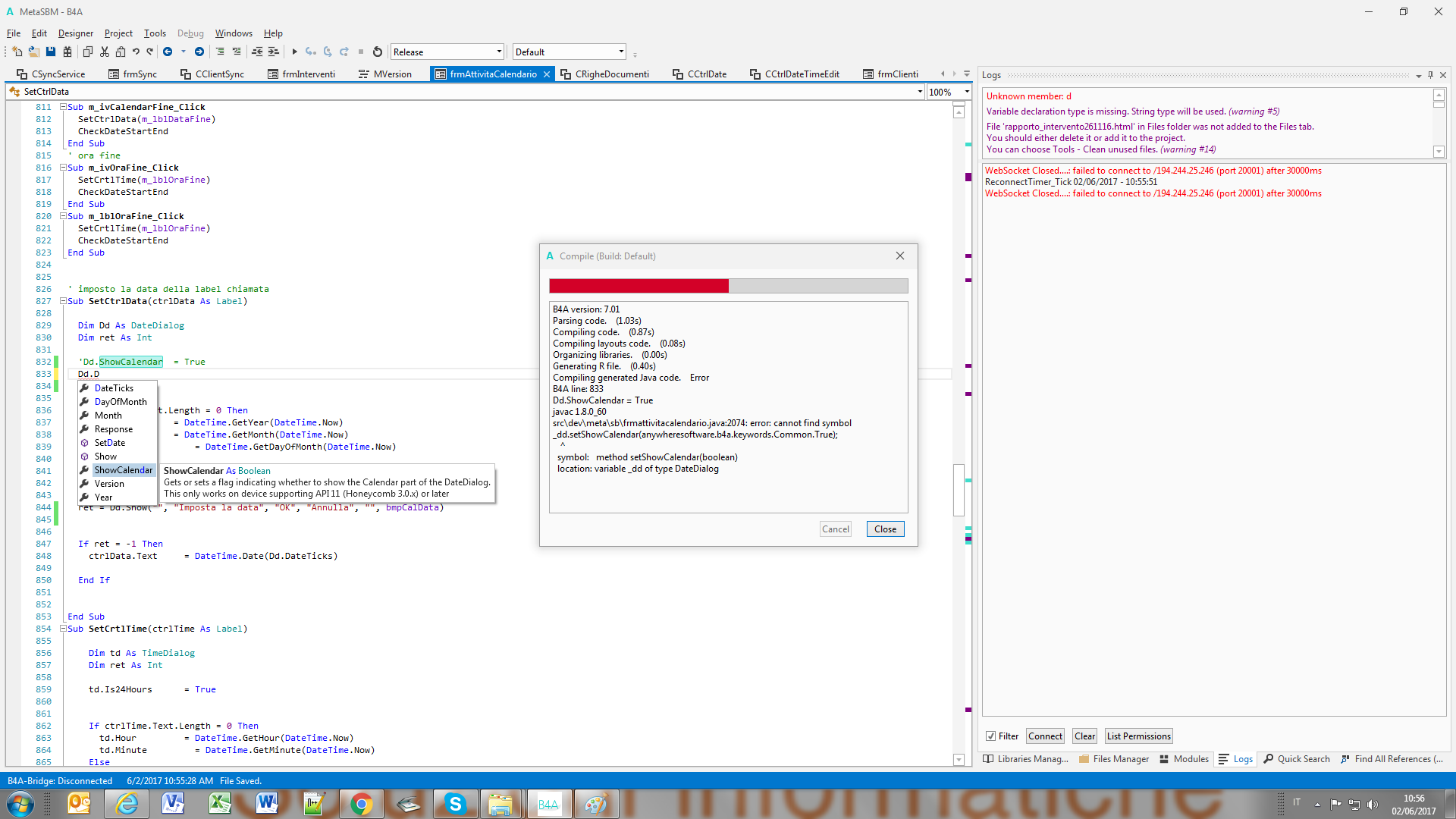
Task: Collapse the SetCrtlTime sub at line 854
Action: pyautogui.click(x=64, y=629)
